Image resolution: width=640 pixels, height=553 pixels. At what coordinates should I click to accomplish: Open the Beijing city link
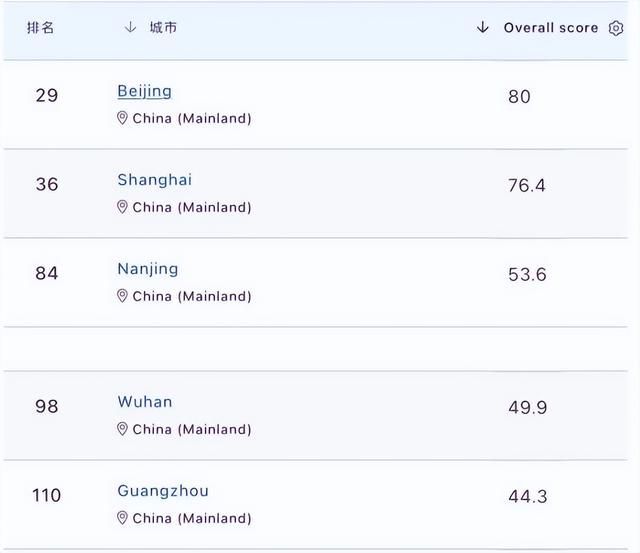pos(144,91)
